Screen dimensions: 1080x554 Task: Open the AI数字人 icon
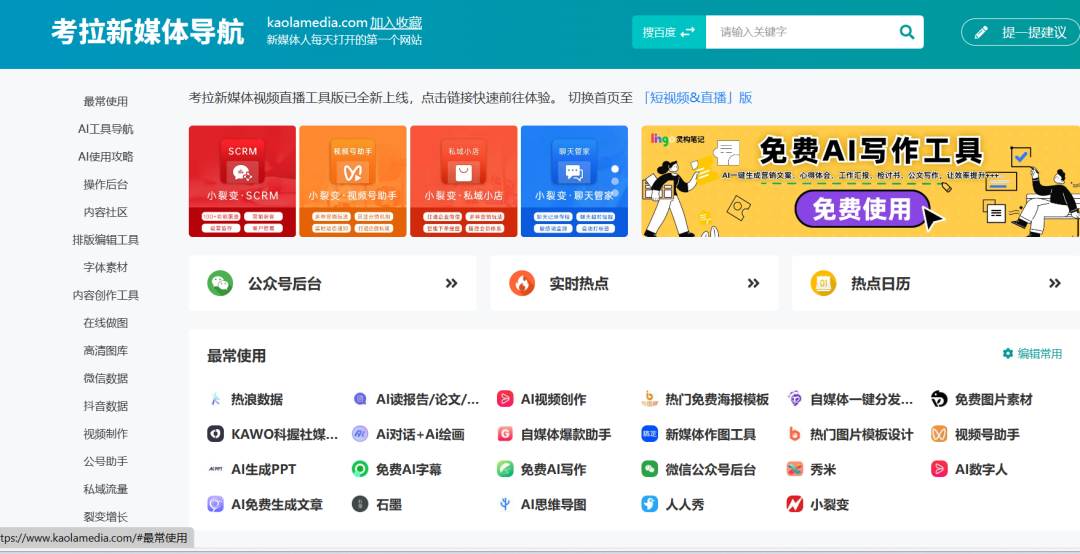click(939, 469)
